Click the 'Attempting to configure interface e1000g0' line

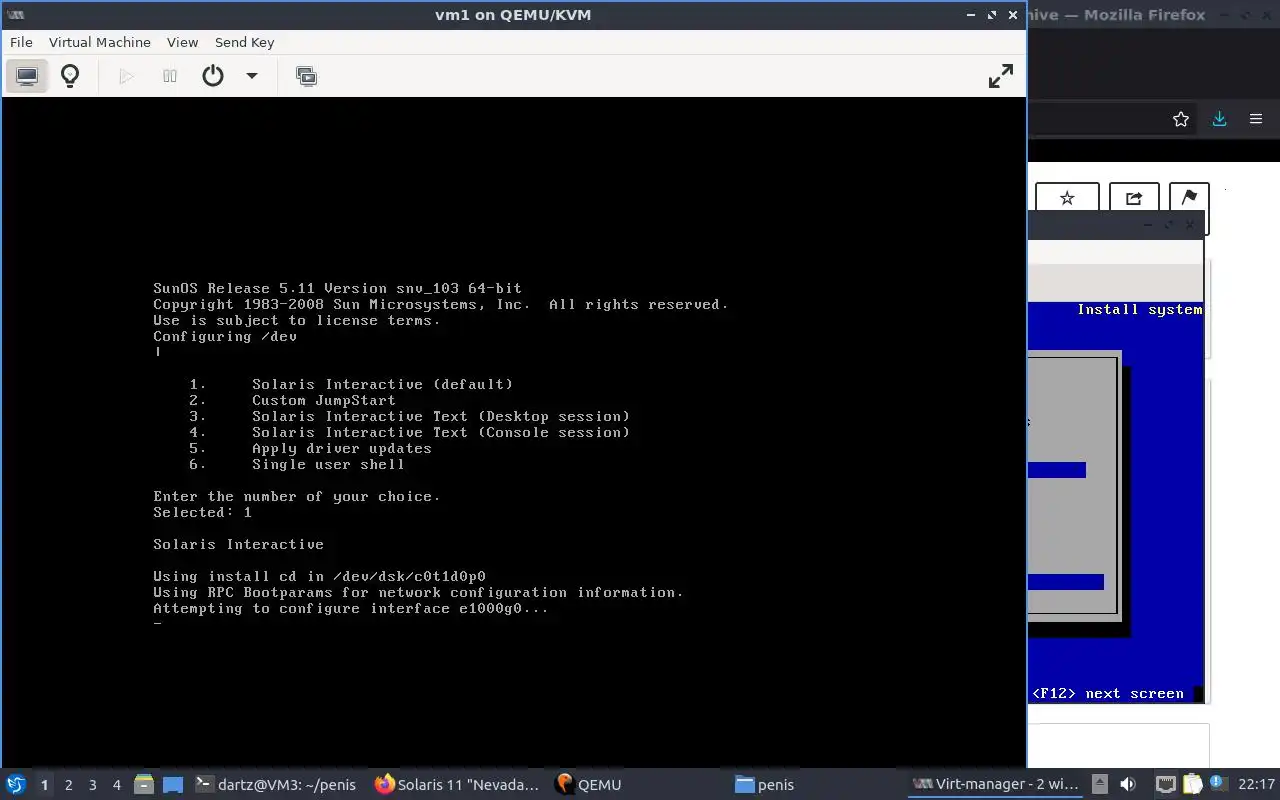coord(351,608)
